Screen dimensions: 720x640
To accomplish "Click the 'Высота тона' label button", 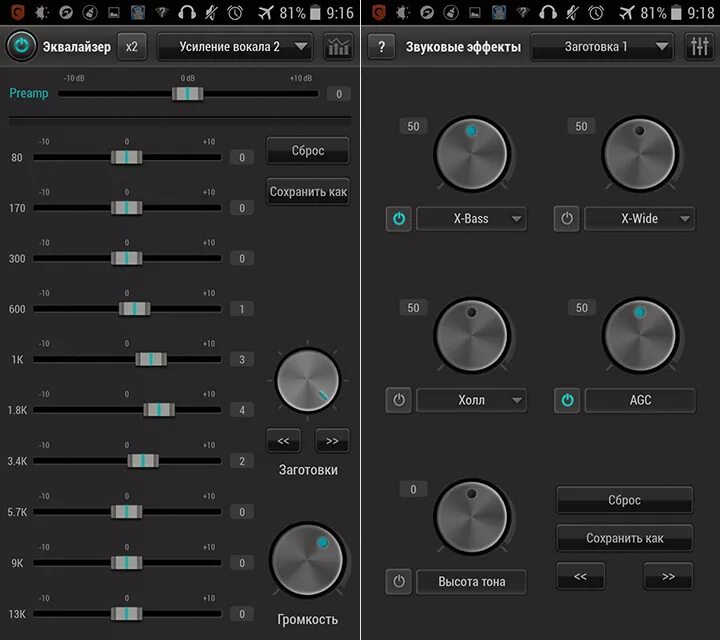I will coord(471,582).
